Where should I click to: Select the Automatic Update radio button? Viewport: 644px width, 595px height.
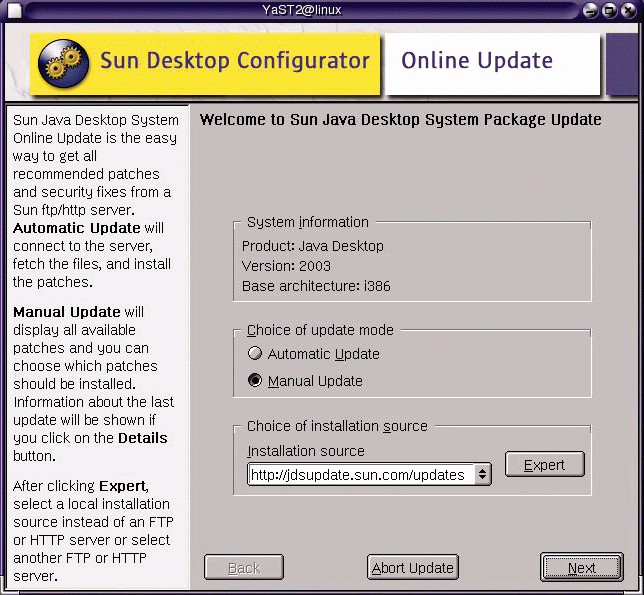255,354
